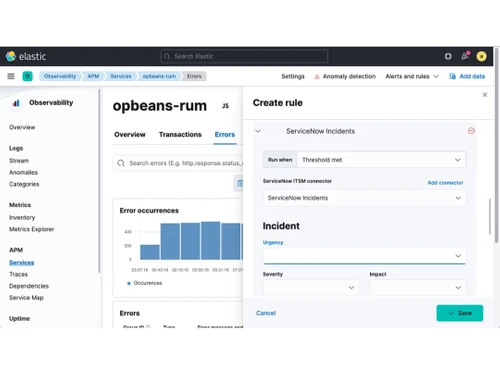Viewport: 500px width, 375px height.
Task: Click the Observability sidebar heading
Action: (51, 103)
